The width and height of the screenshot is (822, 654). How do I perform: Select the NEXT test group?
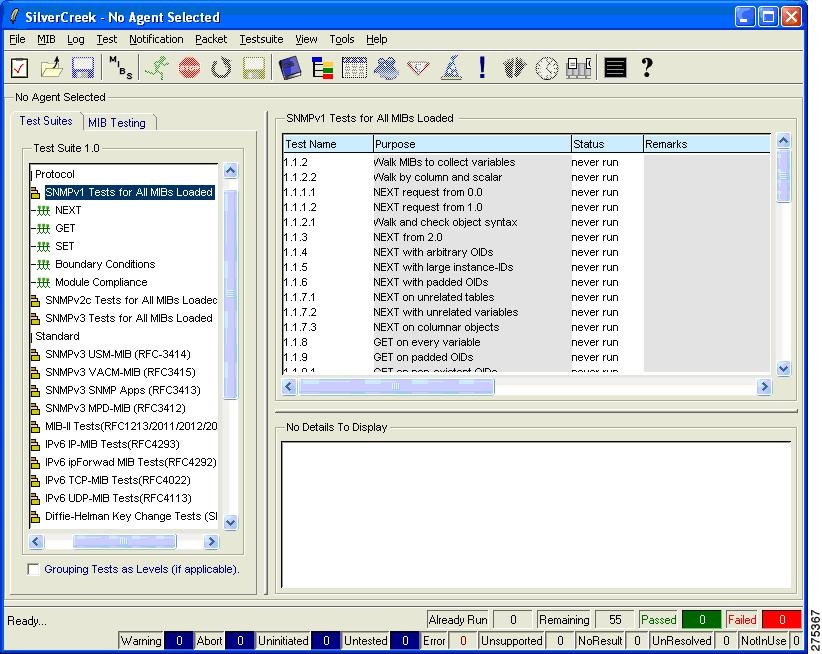(68, 210)
